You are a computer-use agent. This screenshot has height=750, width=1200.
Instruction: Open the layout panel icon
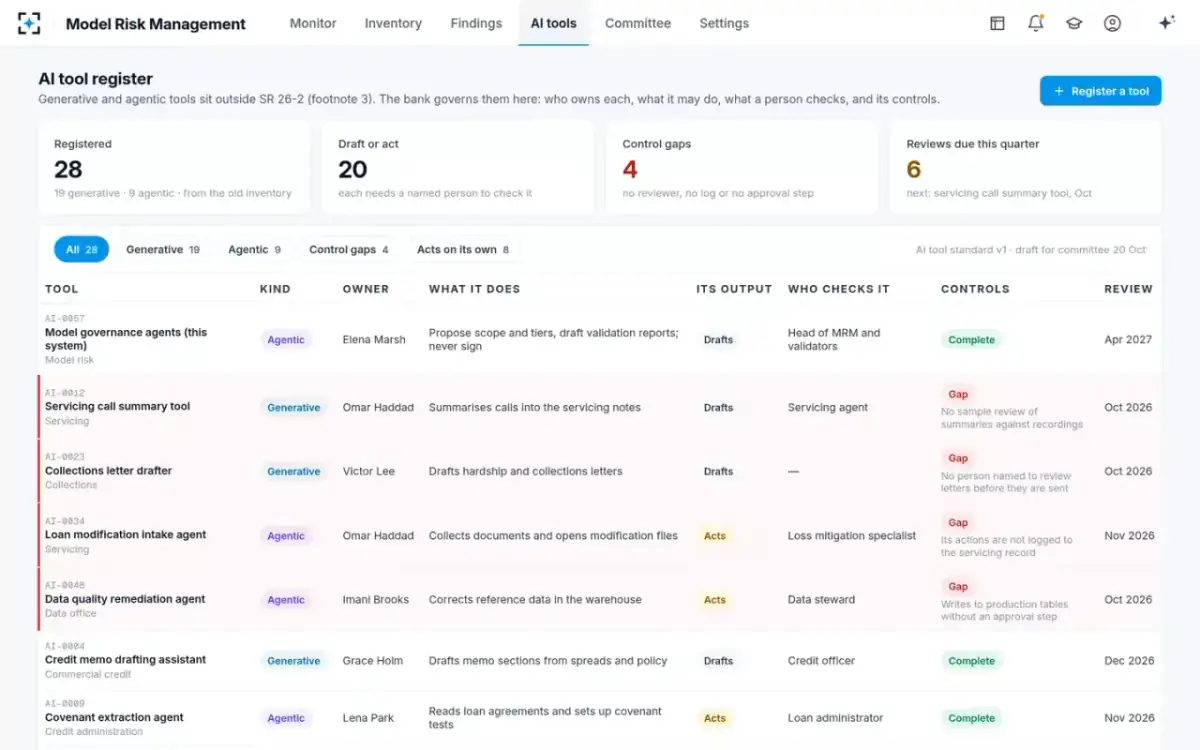997,23
